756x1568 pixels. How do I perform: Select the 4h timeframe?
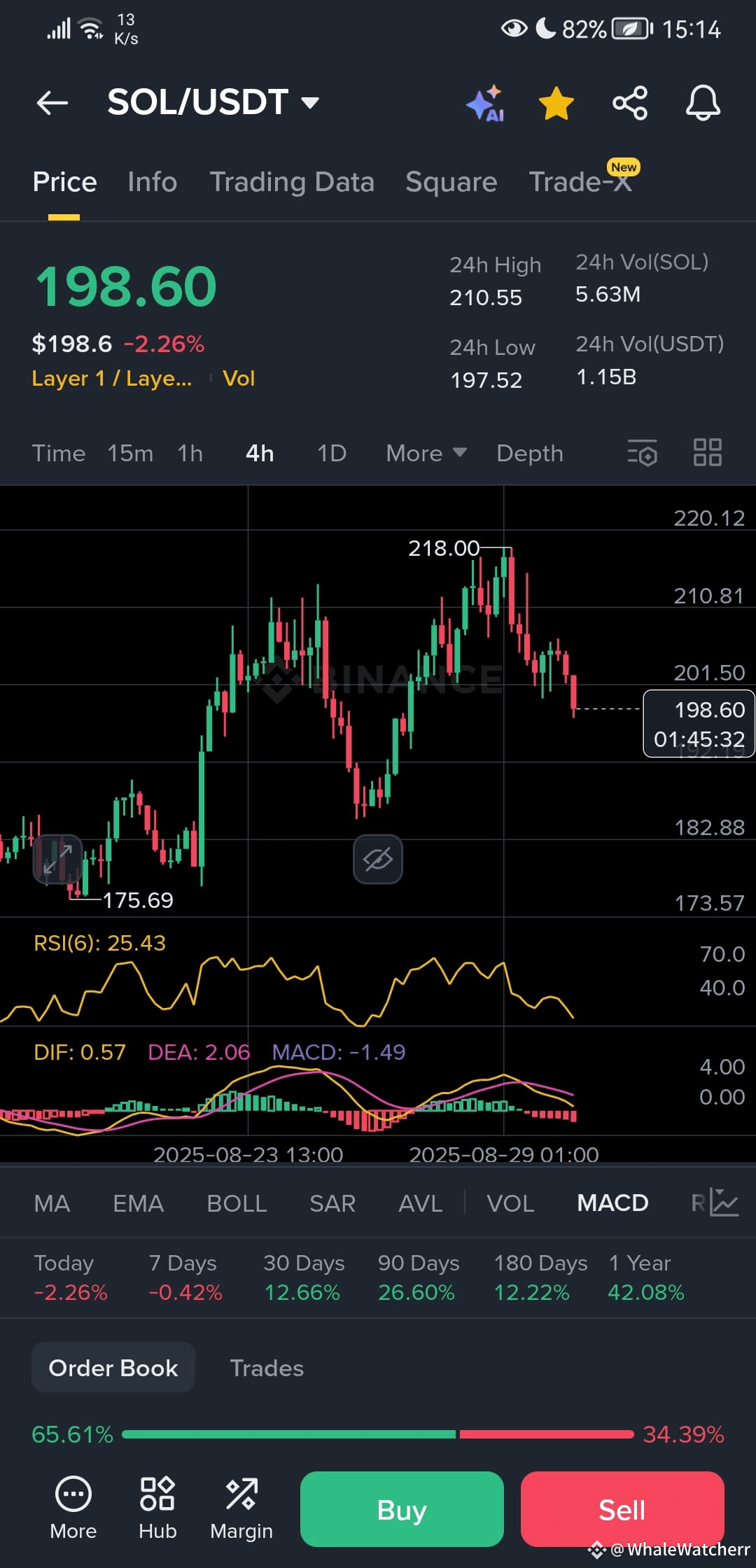260,454
